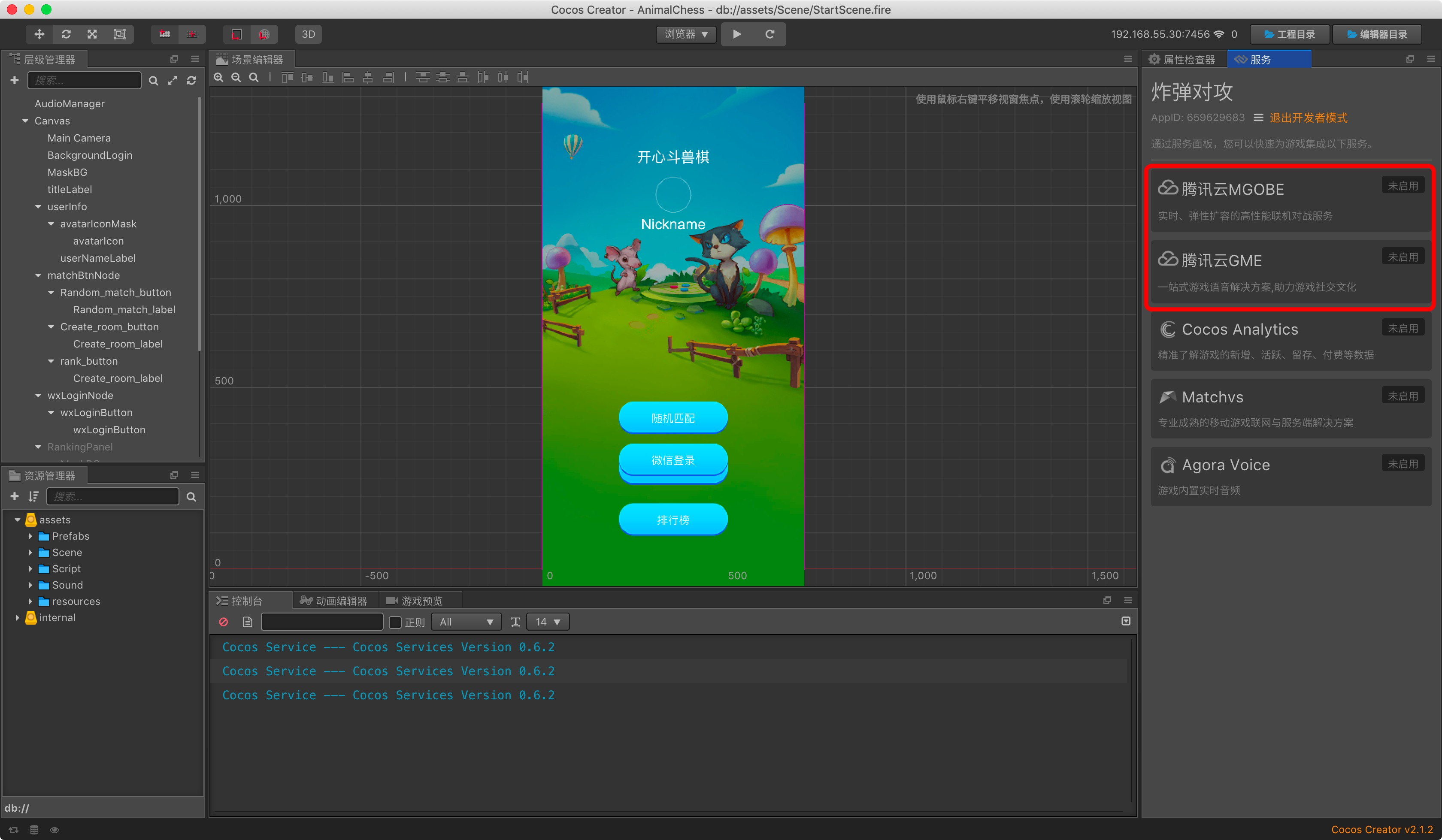Screen dimensions: 1442x840
Task: Open the 编辑器目录 editor folder
Action: 1377,34
